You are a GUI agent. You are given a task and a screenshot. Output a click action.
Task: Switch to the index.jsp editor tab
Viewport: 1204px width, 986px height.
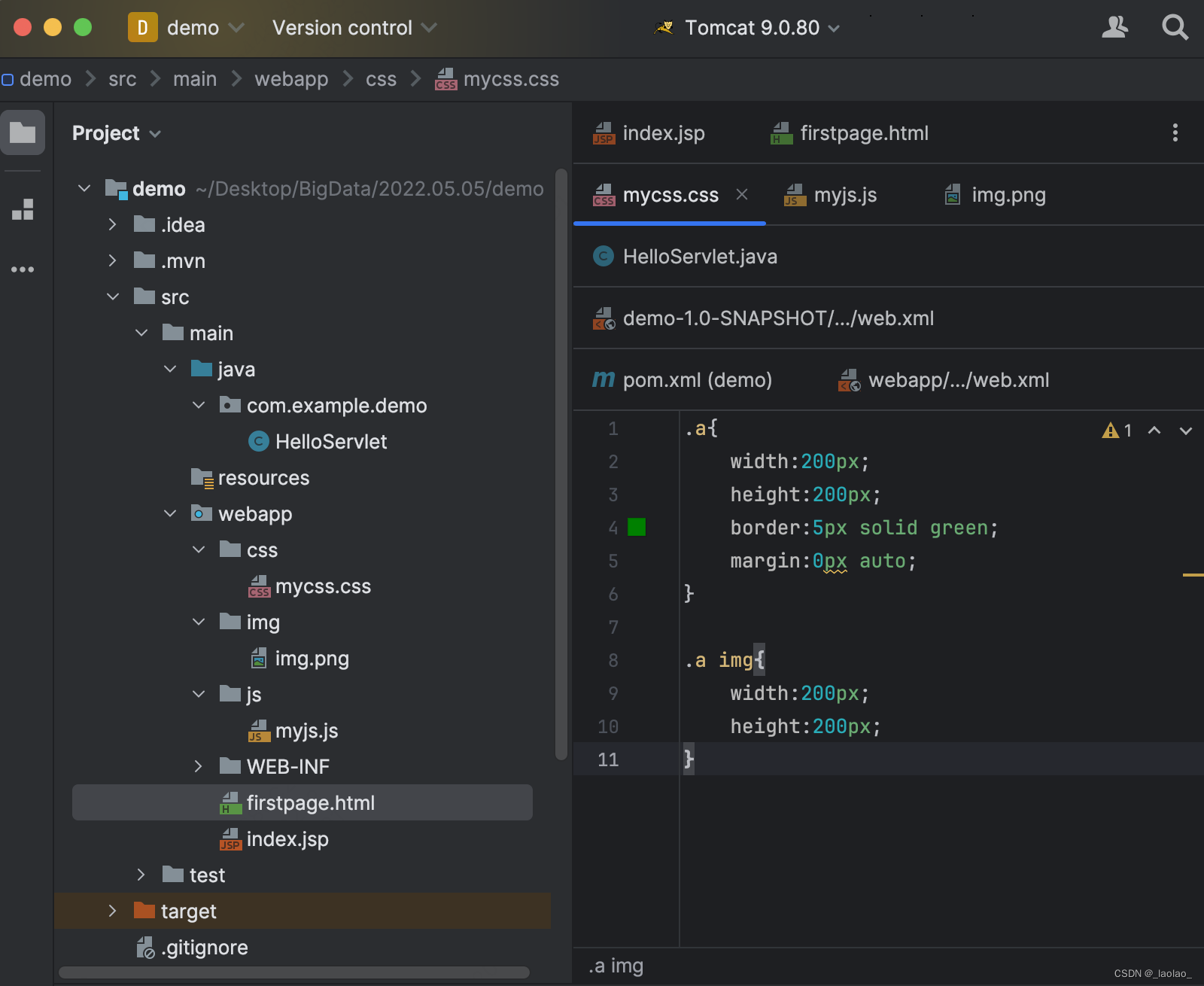tap(649, 133)
